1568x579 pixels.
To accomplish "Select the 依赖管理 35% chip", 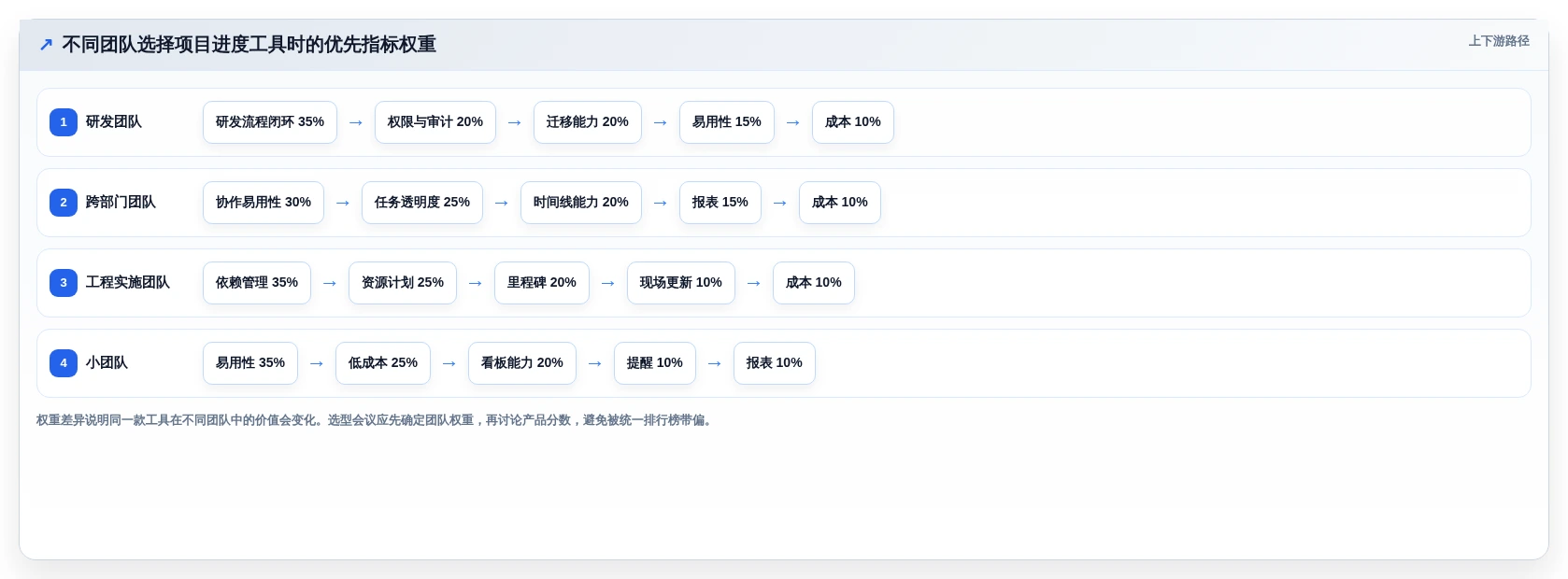I will pyautogui.click(x=257, y=283).
